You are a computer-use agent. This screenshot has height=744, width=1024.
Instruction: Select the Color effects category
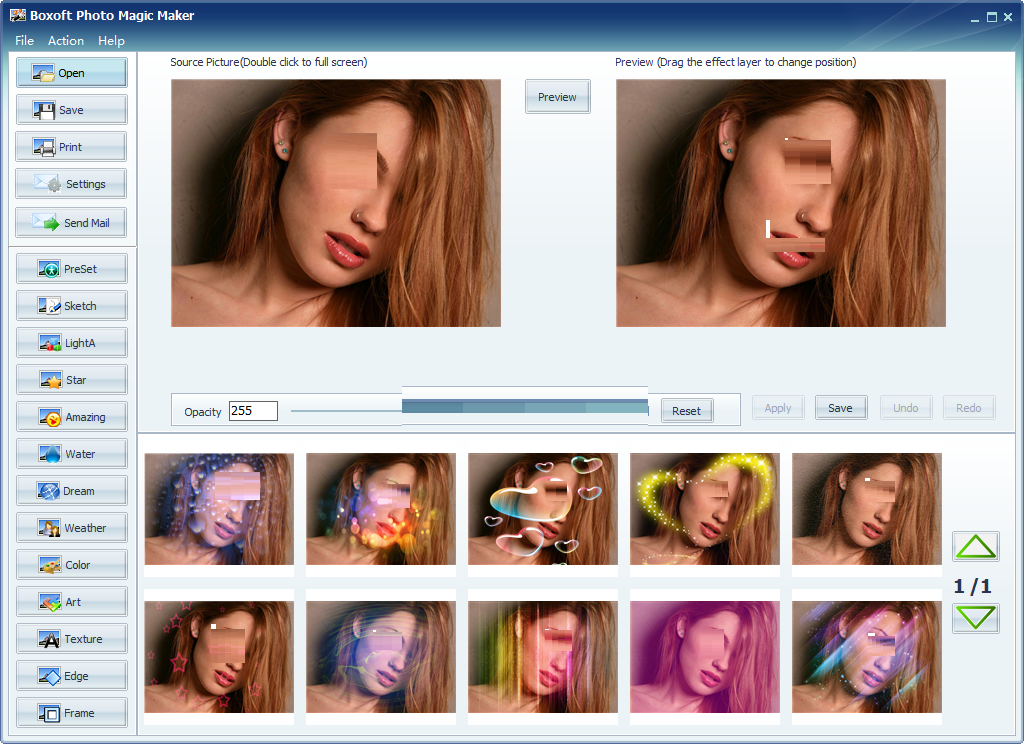tap(71, 564)
